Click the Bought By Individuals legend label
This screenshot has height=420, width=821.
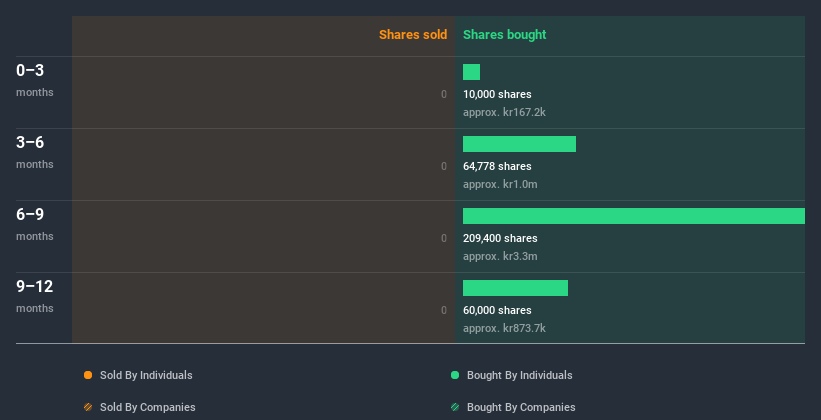tap(519, 375)
